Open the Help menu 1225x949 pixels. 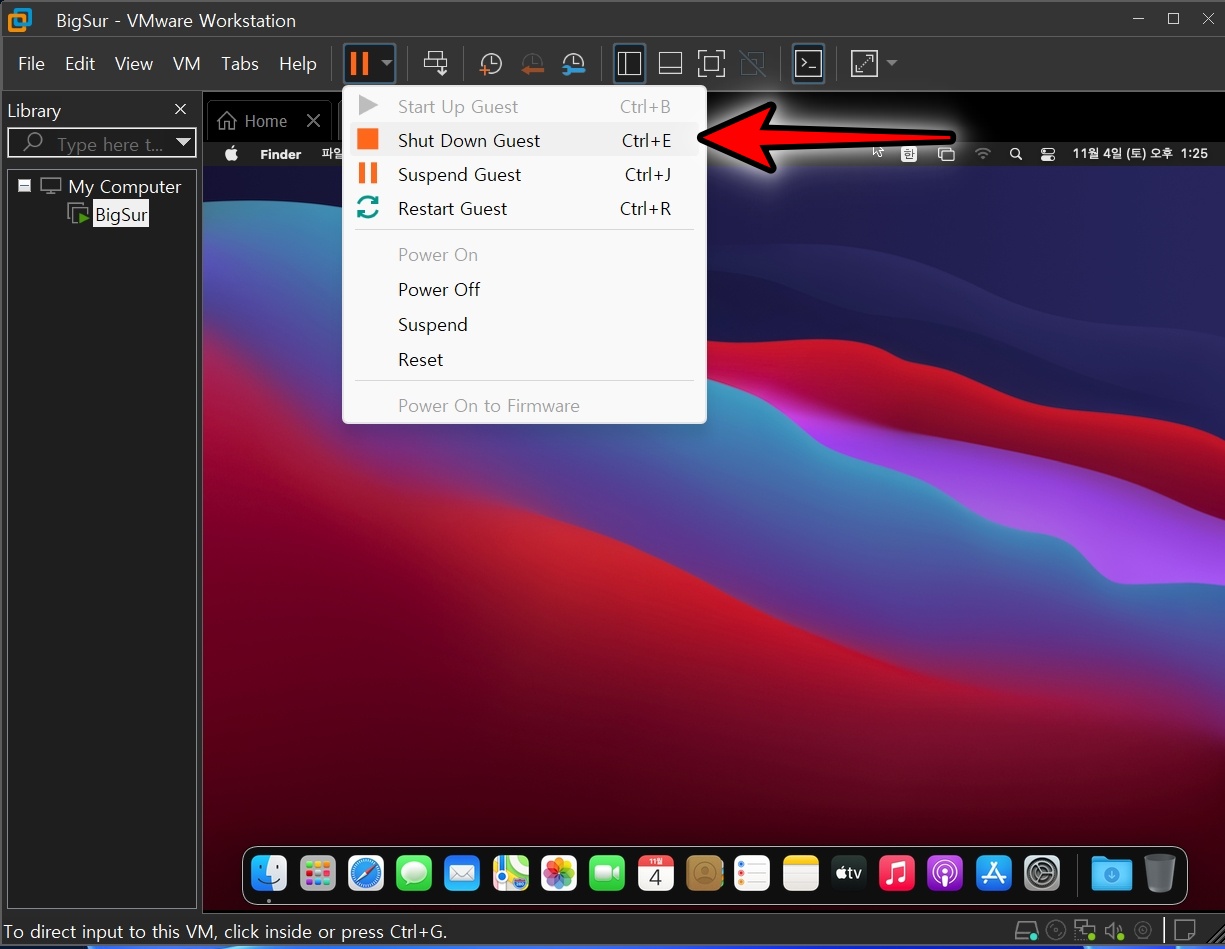coord(298,64)
